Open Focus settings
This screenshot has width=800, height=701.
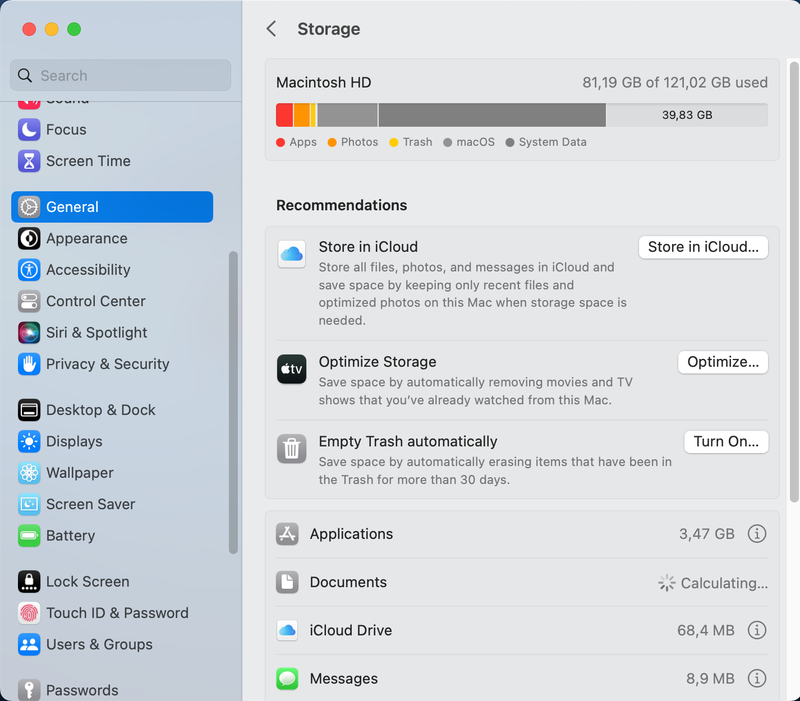coord(112,130)
